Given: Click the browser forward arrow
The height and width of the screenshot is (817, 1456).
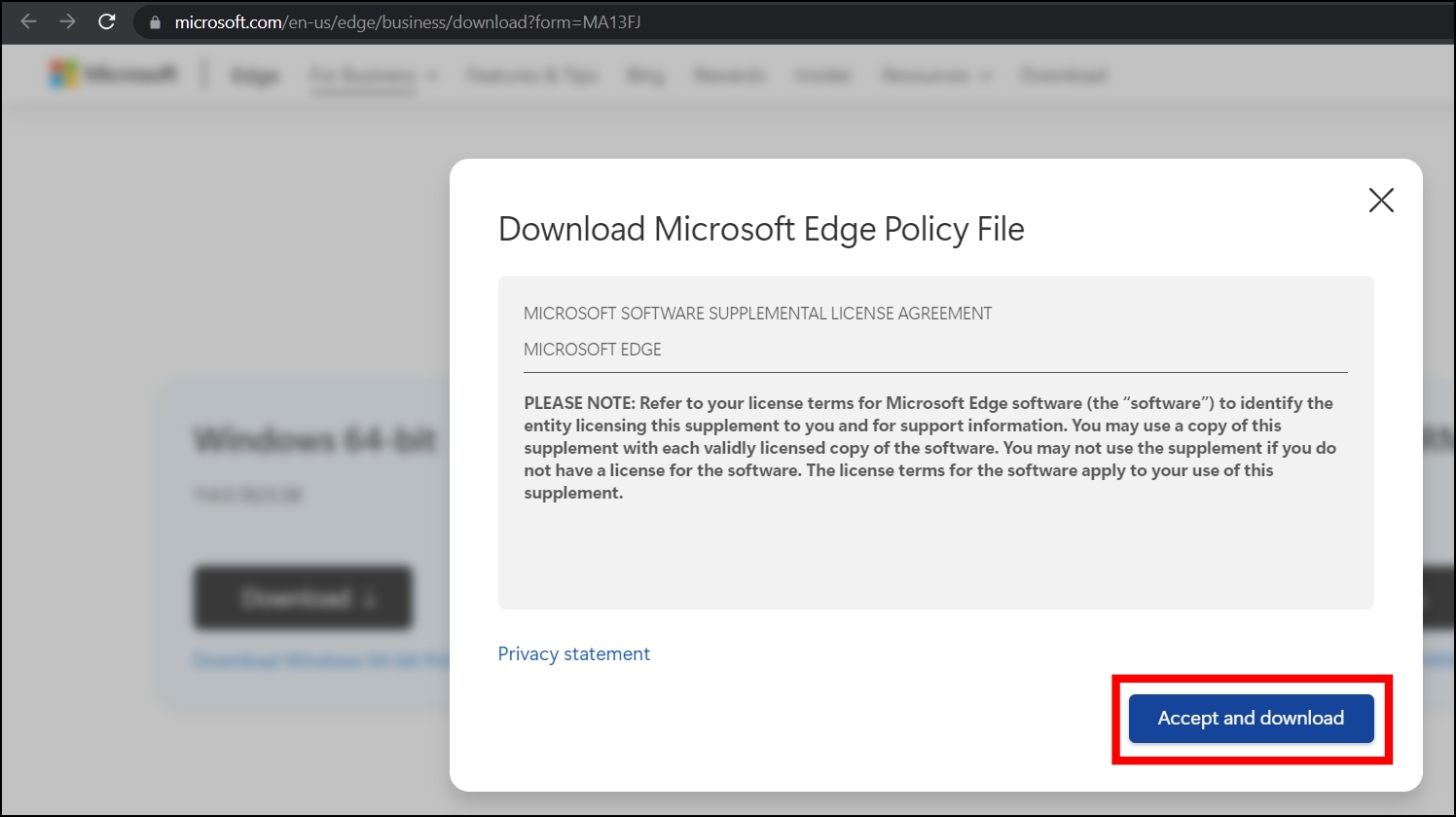Looking at the screenshot, I should [x=67, y=21].
